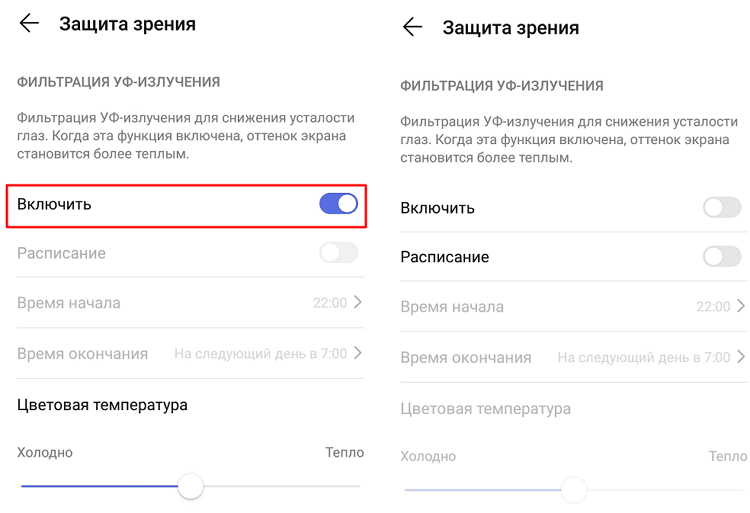Expand Время окончания chevron on right screen
This screenshot has height=513, width=750.
[x=741, y=357]
